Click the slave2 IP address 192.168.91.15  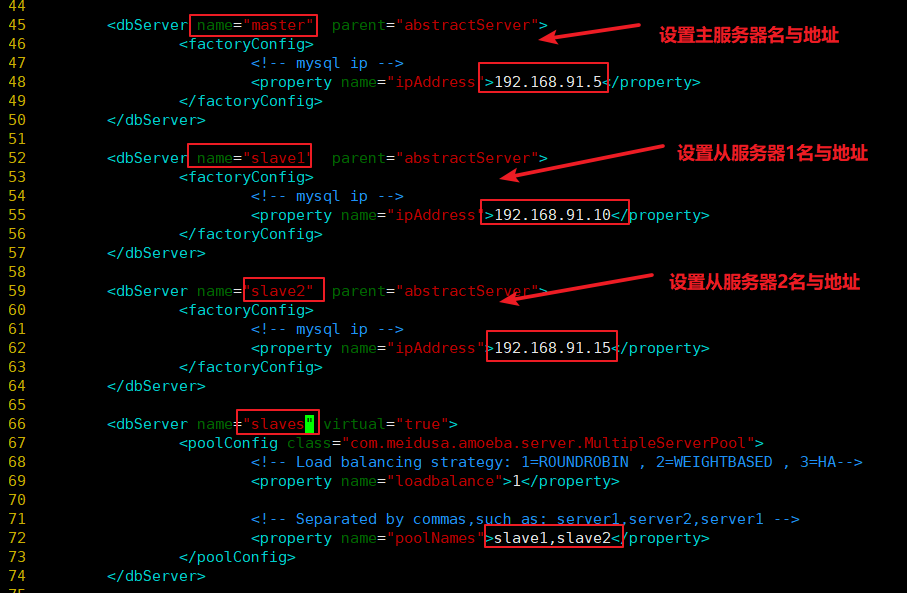552,348
